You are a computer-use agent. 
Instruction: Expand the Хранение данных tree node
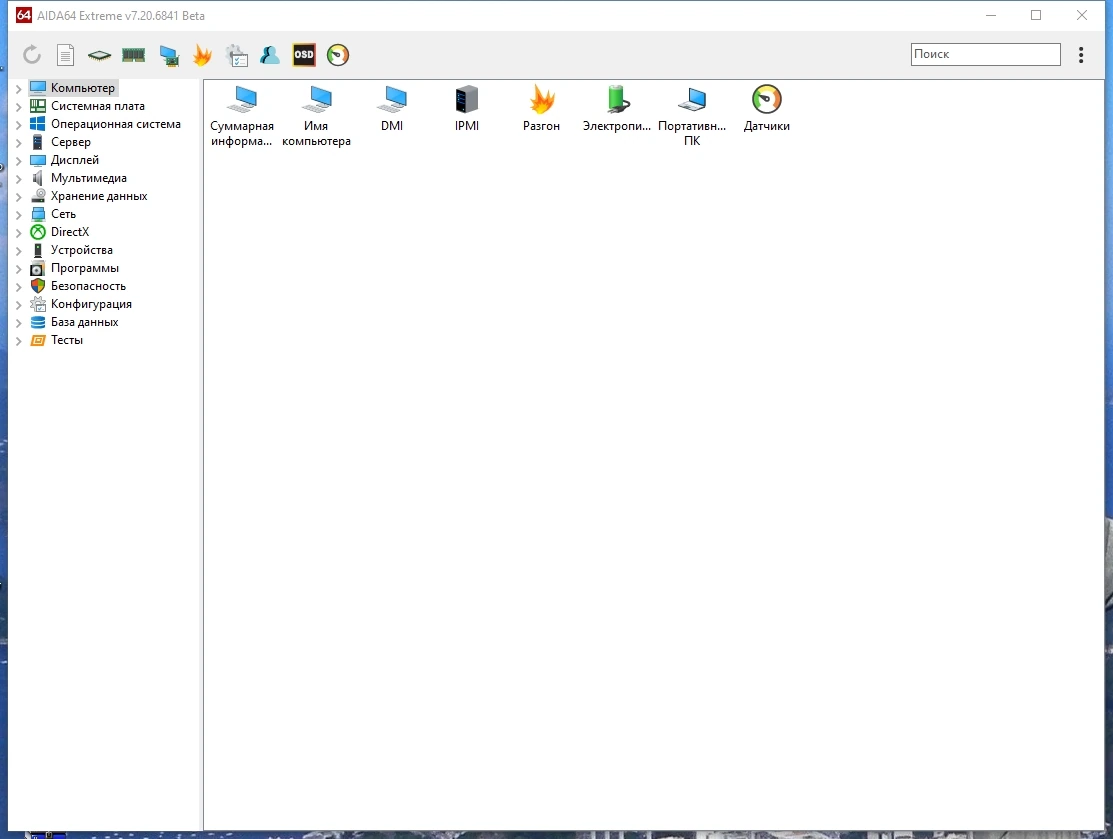(18, 197)
